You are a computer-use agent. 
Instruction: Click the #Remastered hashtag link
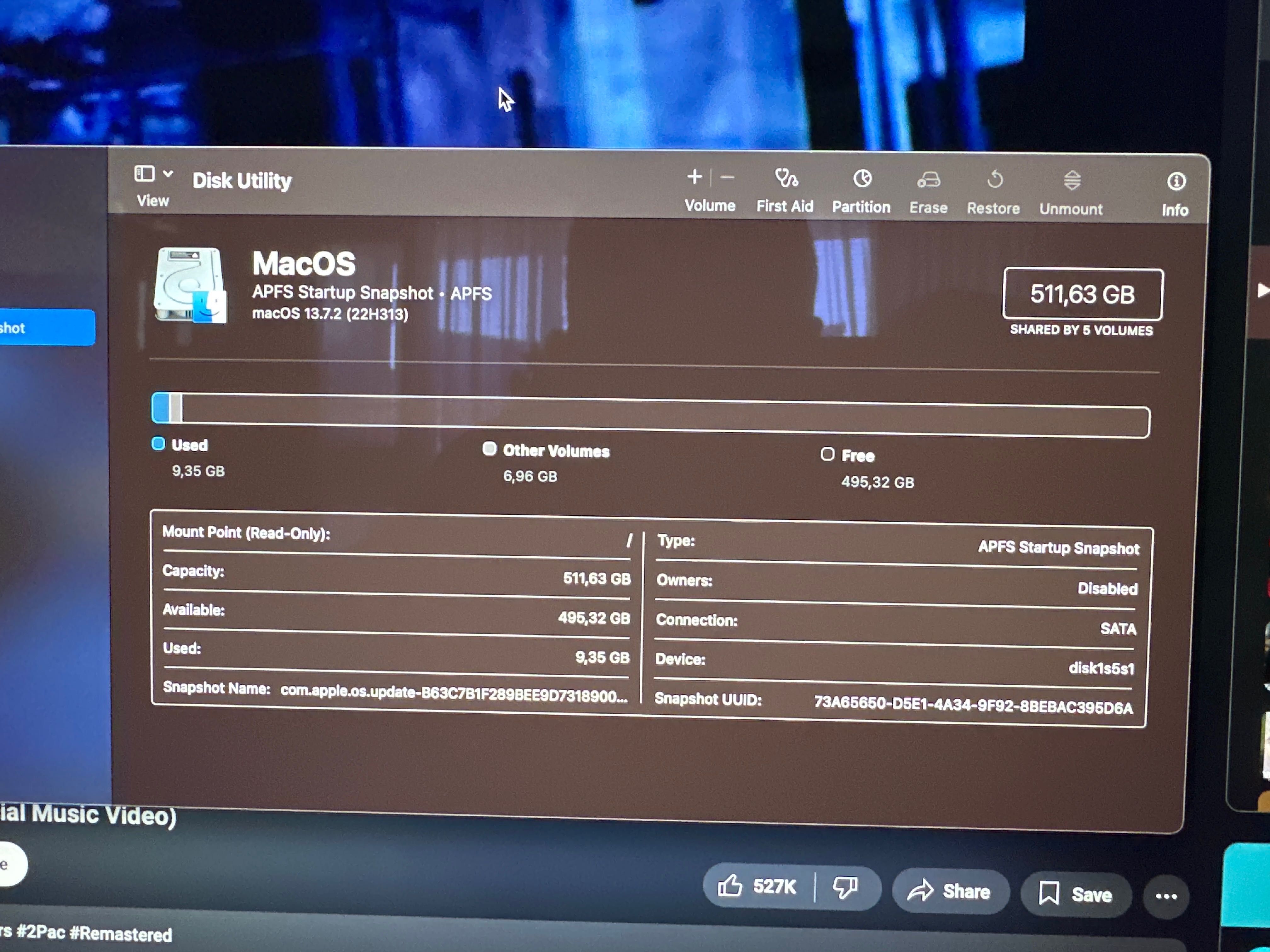tap(121, 934)
